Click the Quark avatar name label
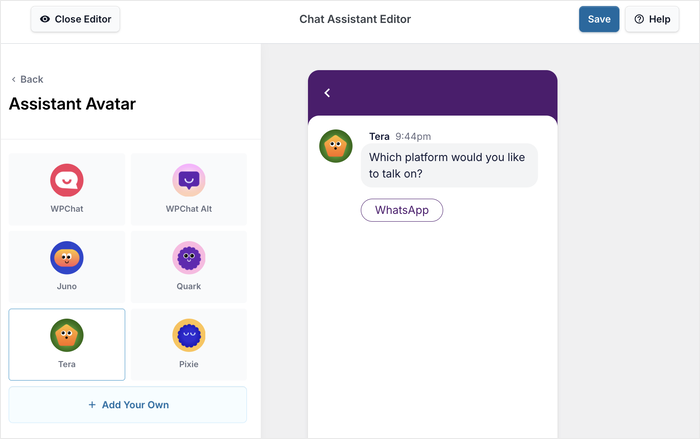This screenshot has height=439, width=700. [x=189, y=286]
